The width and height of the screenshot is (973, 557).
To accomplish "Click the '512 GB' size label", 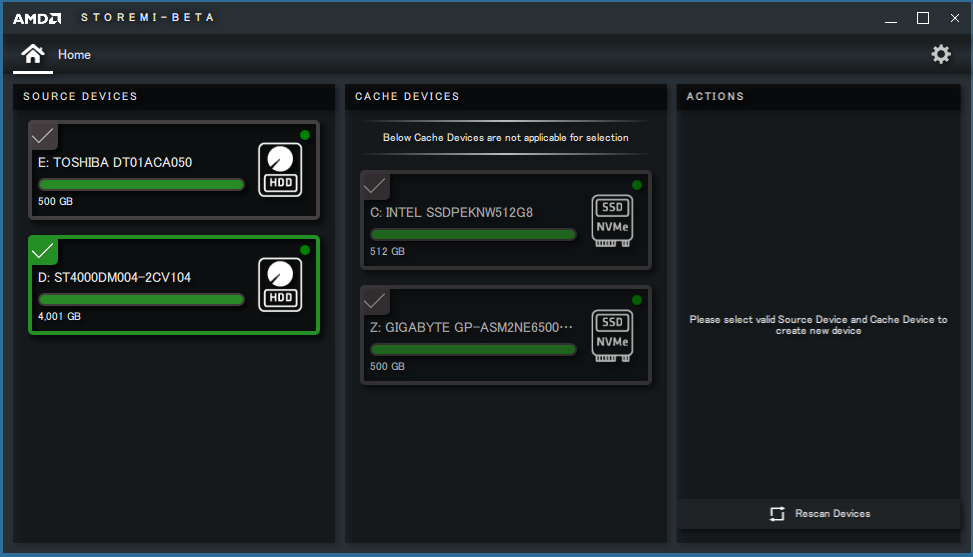I will click(387, 251).
